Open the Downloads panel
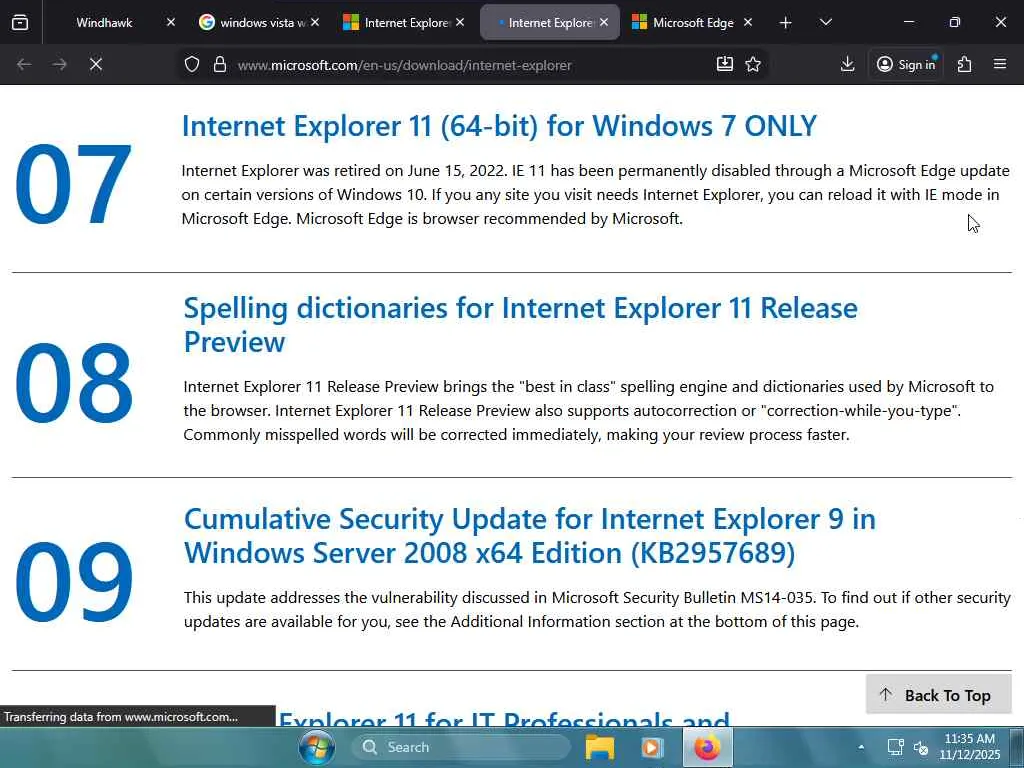The width and height of the screenshot is (1024, 768). click(847, 64)
